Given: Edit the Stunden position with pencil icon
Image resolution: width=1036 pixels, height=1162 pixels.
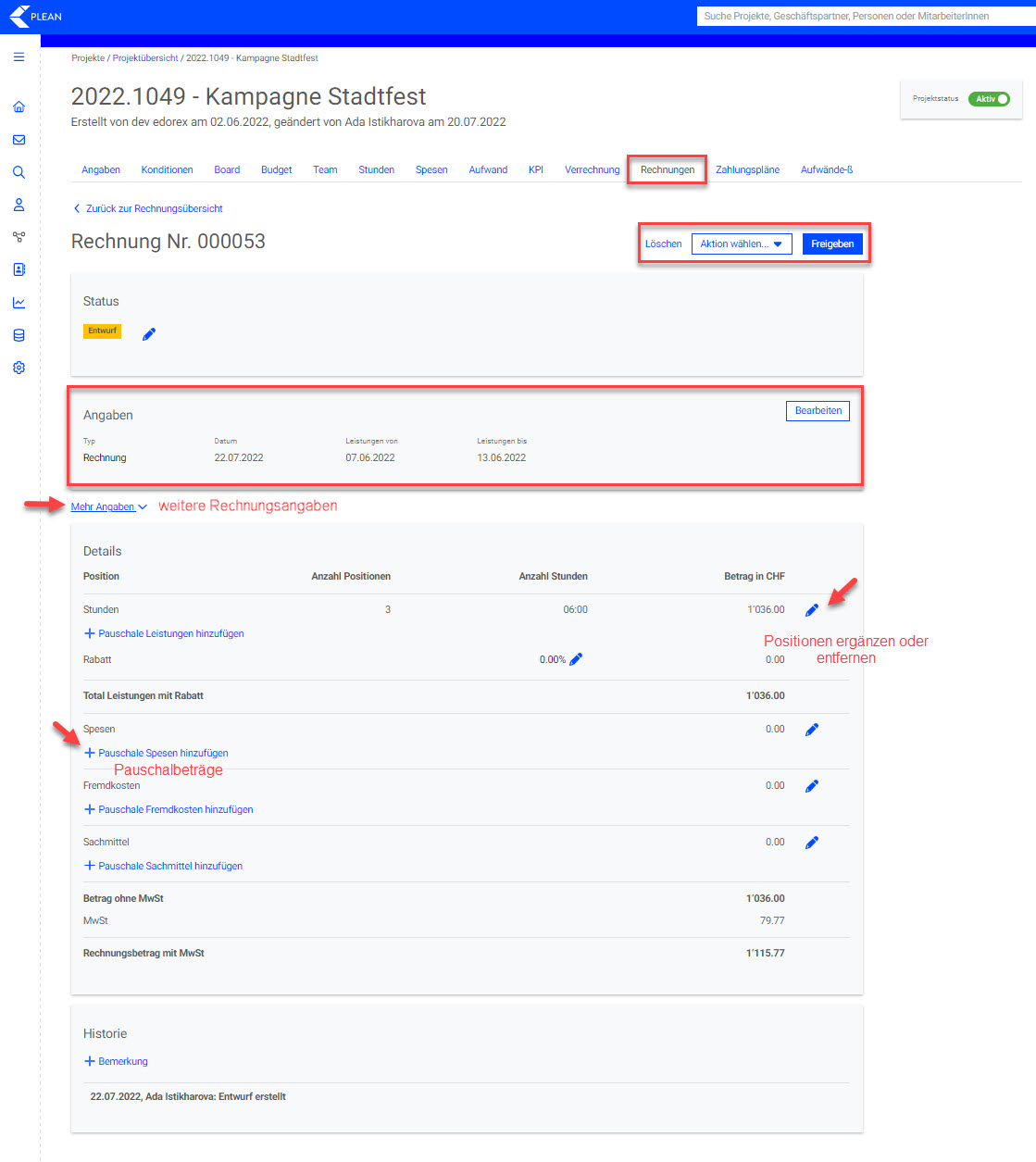Looking at the screenshot, I should 812,610.
